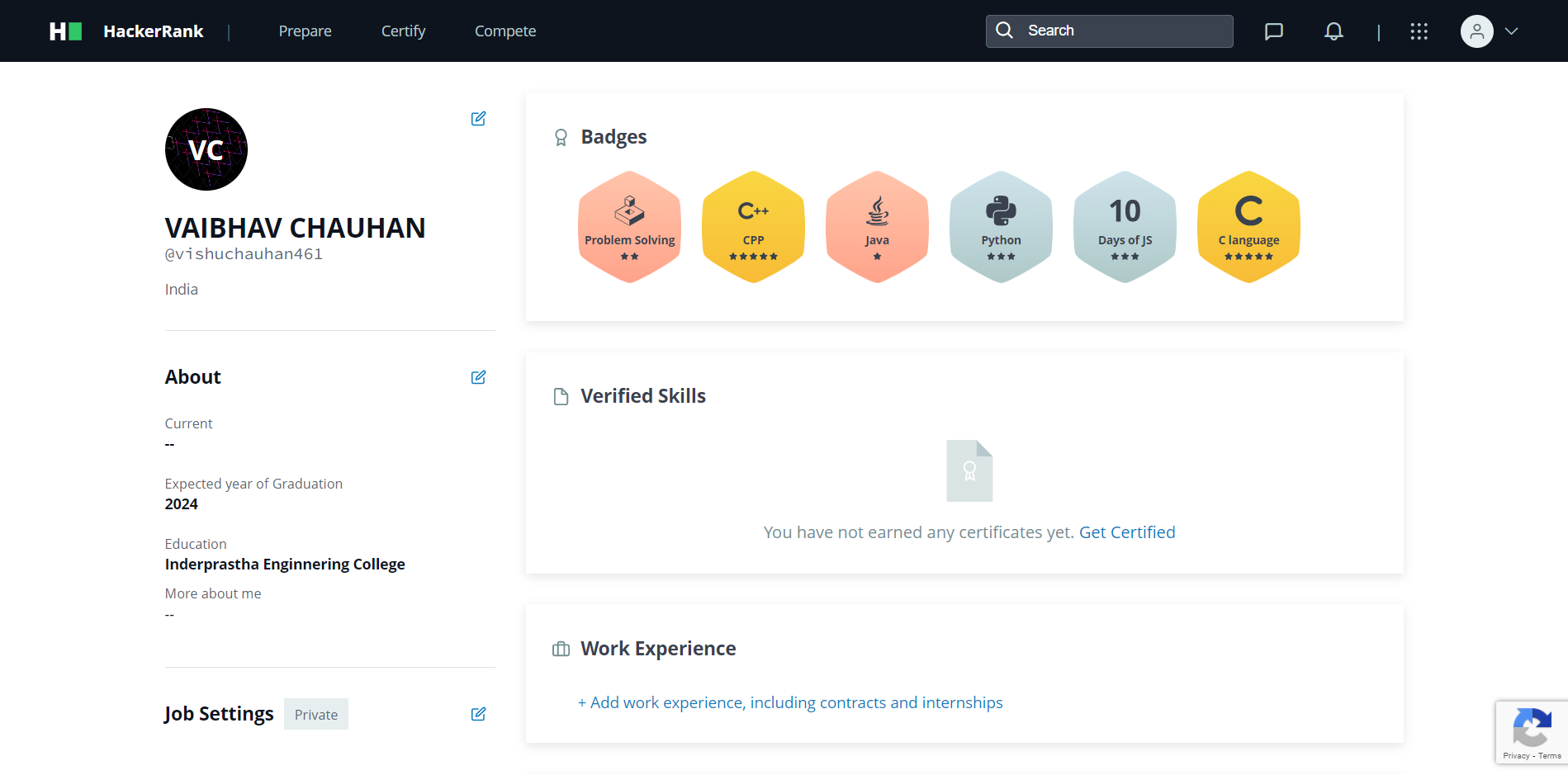Open the Prepare menu
This screenshot has width=1568, height=775.
(305, 31)
